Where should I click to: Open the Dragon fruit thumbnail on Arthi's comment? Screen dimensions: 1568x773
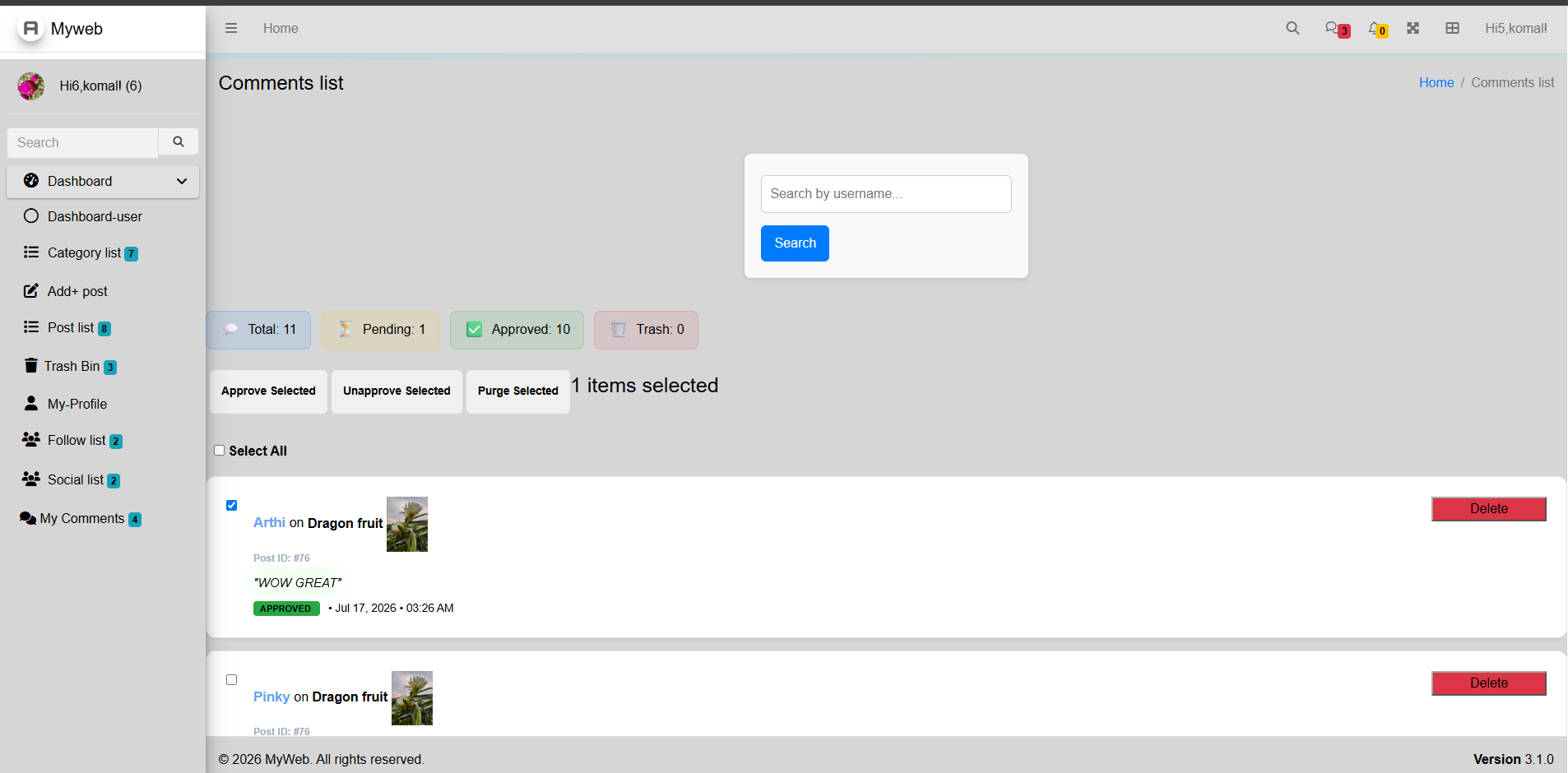click(407, 524)
